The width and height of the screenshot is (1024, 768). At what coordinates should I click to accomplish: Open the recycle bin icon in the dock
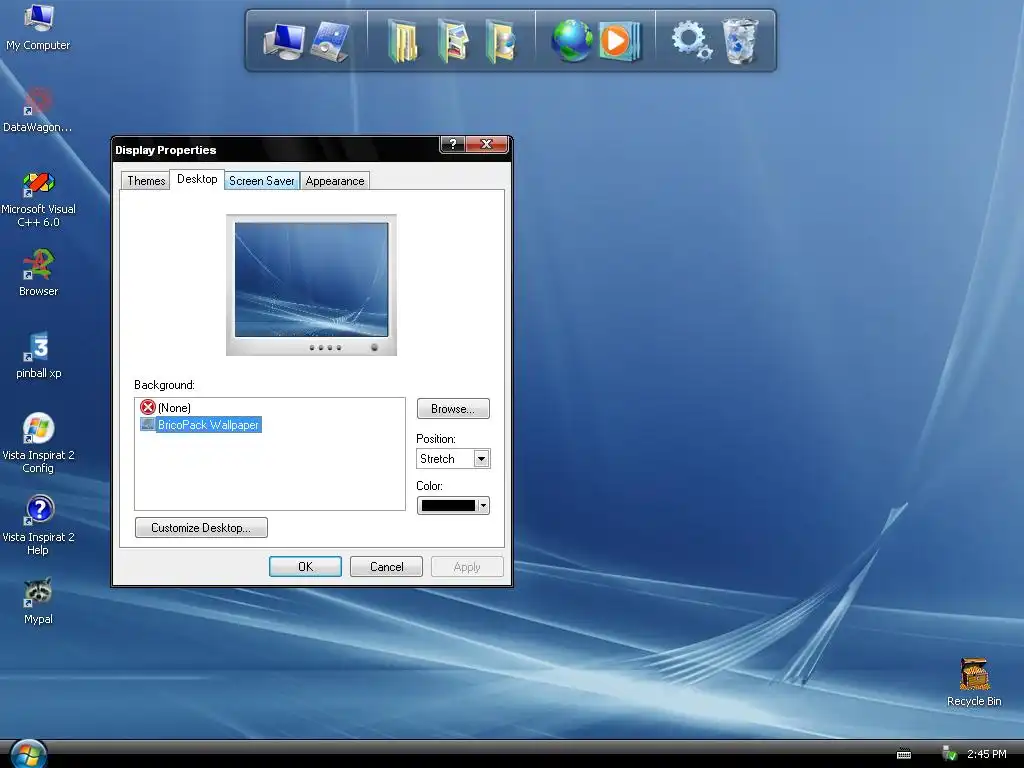(740, 41)
